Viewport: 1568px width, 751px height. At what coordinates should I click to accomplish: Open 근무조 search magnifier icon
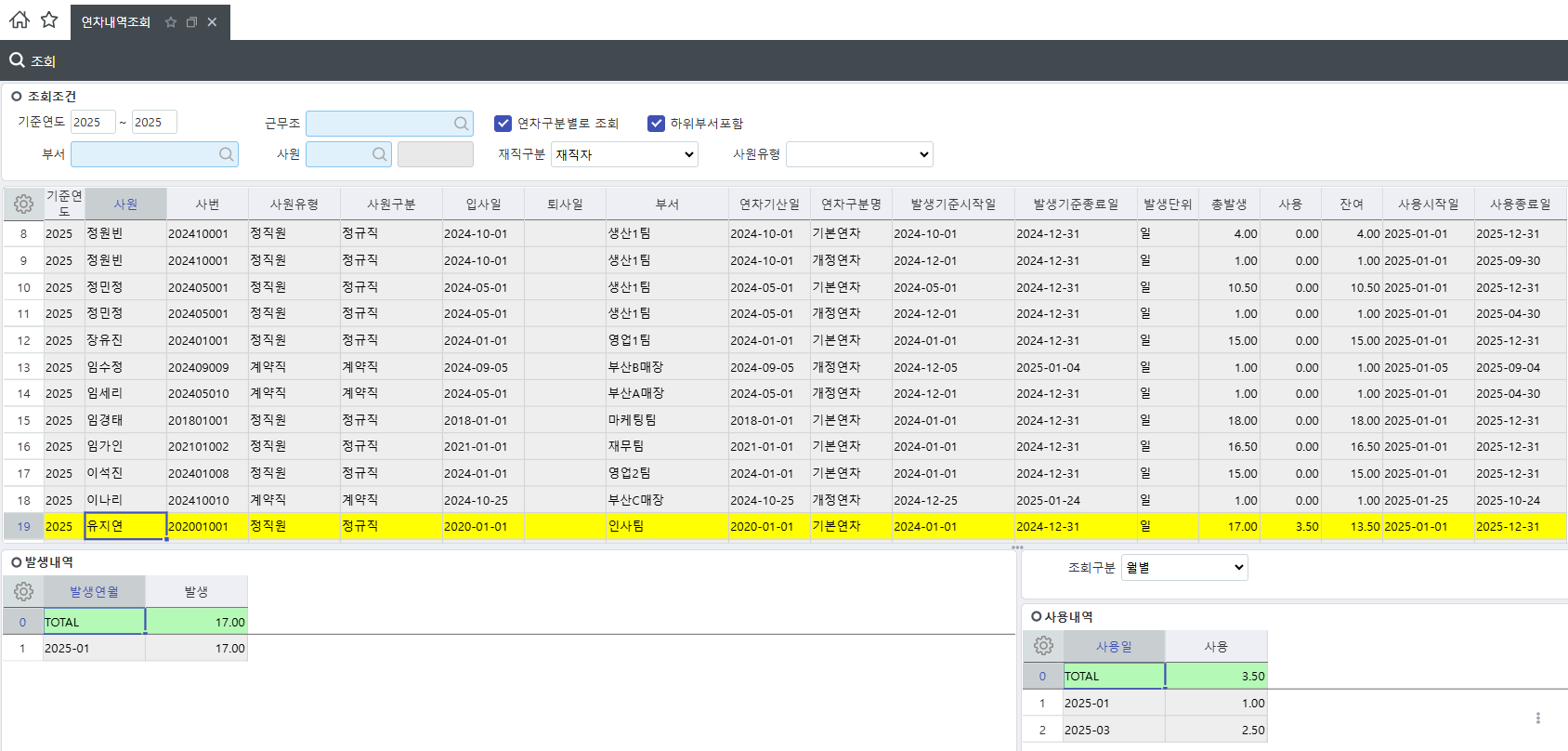point(461,124)
